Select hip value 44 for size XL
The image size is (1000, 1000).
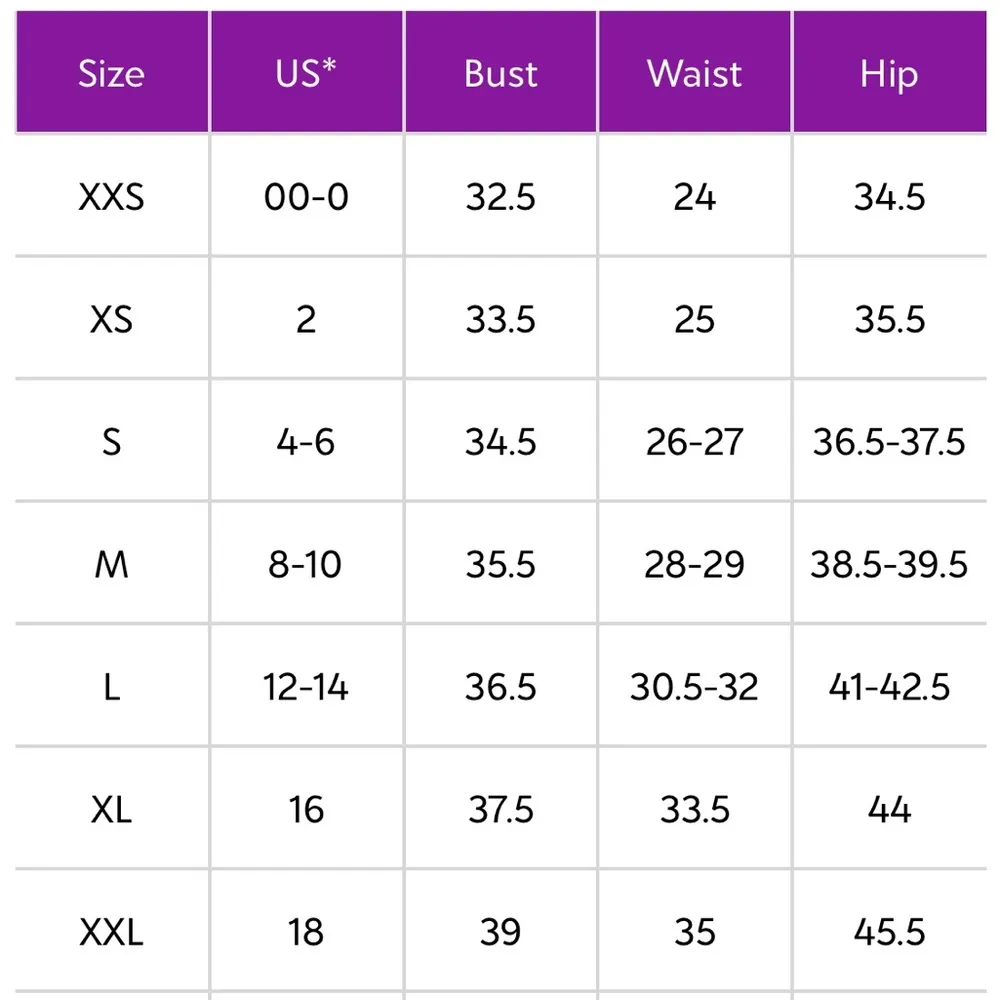(889, 809)
